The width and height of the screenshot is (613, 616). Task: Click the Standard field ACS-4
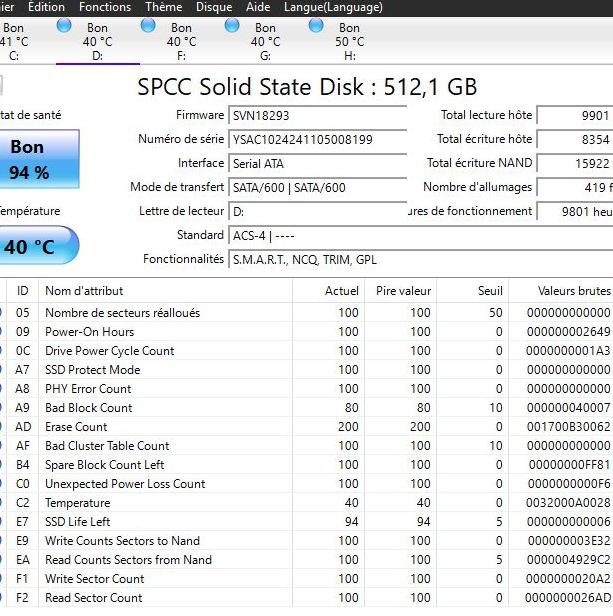pyautogui.click(x=420, y=236)
